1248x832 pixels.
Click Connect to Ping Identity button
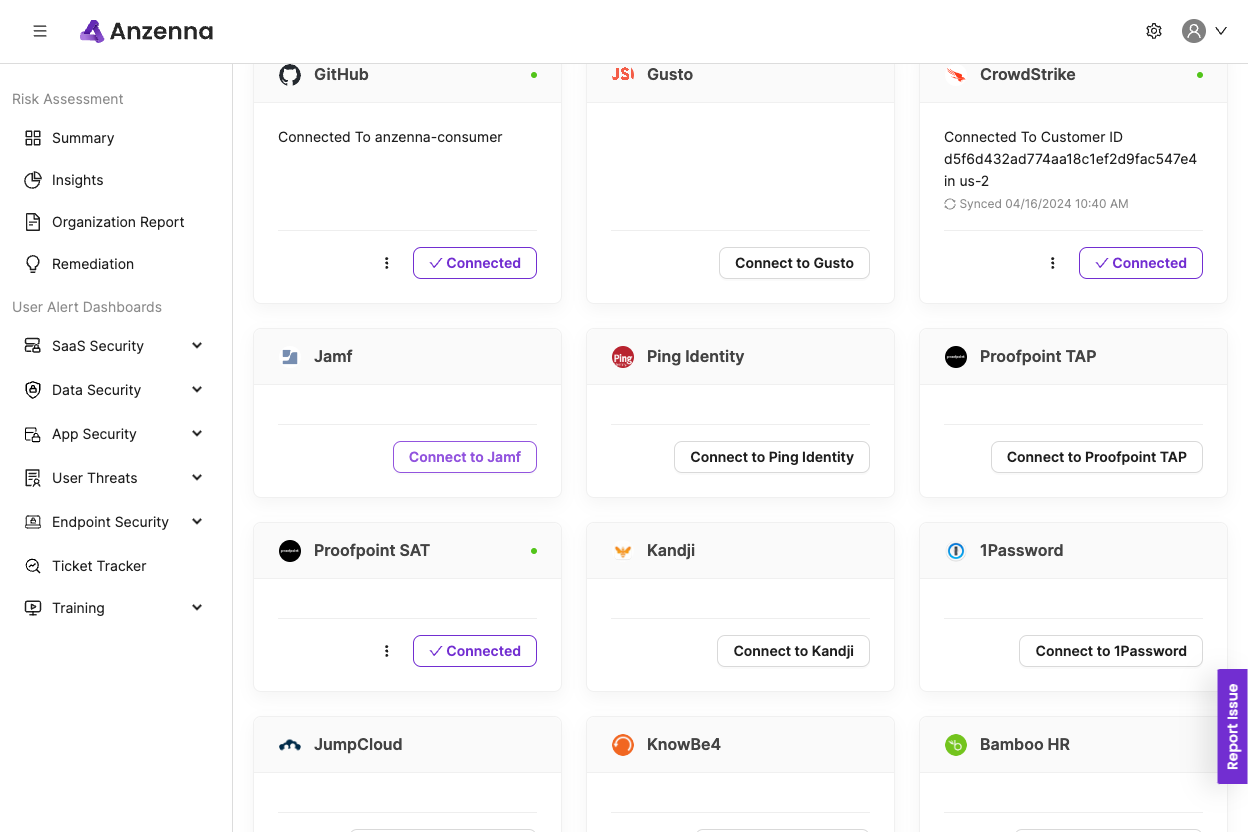click(x=772, y=457)
